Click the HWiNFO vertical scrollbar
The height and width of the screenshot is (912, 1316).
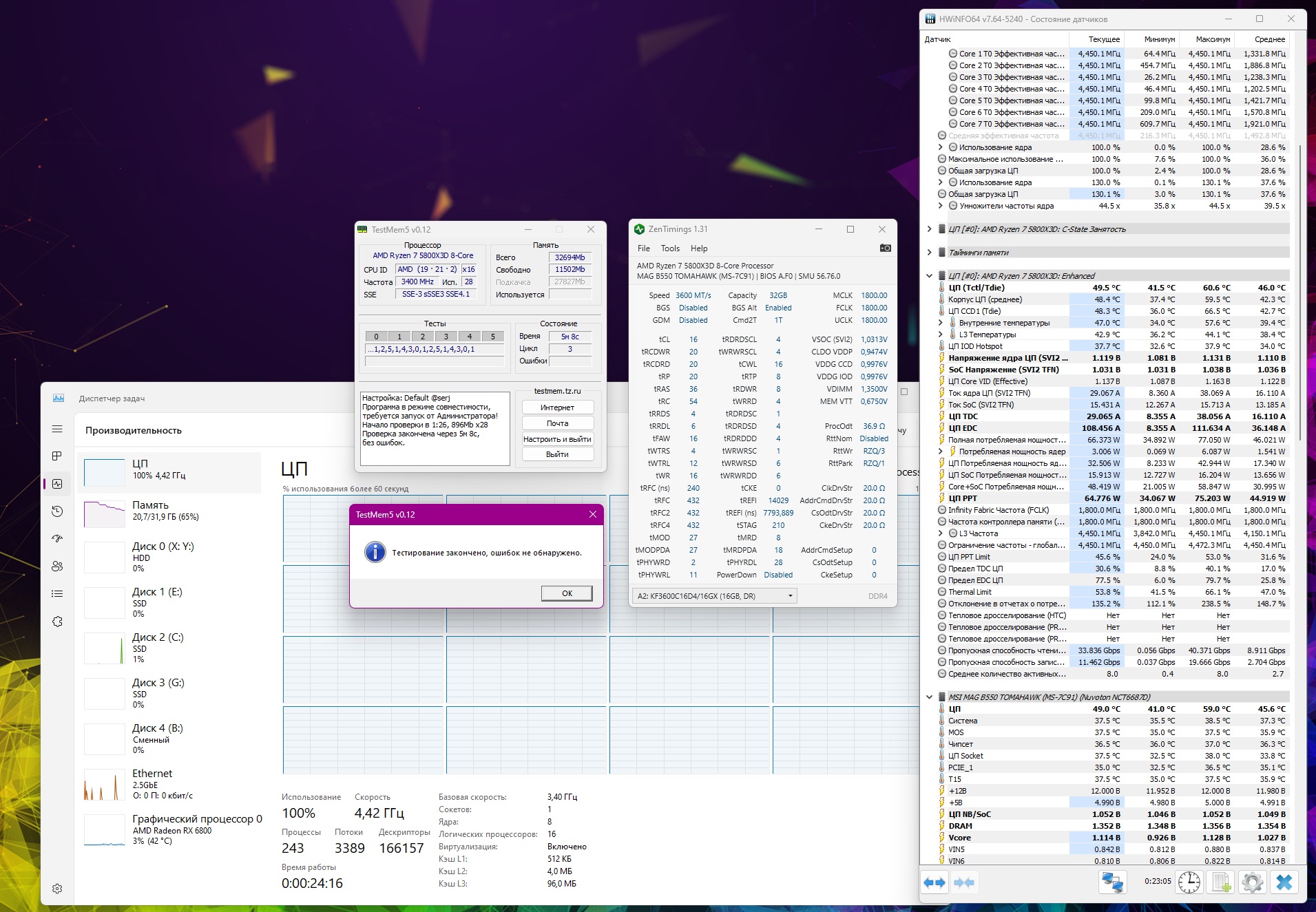1300,293
